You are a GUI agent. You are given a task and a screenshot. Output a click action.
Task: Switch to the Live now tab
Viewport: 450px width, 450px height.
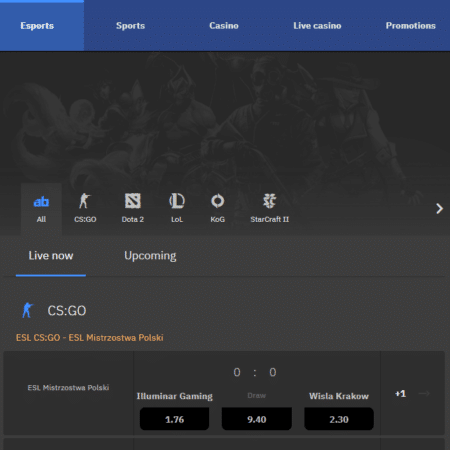(51, 256)
